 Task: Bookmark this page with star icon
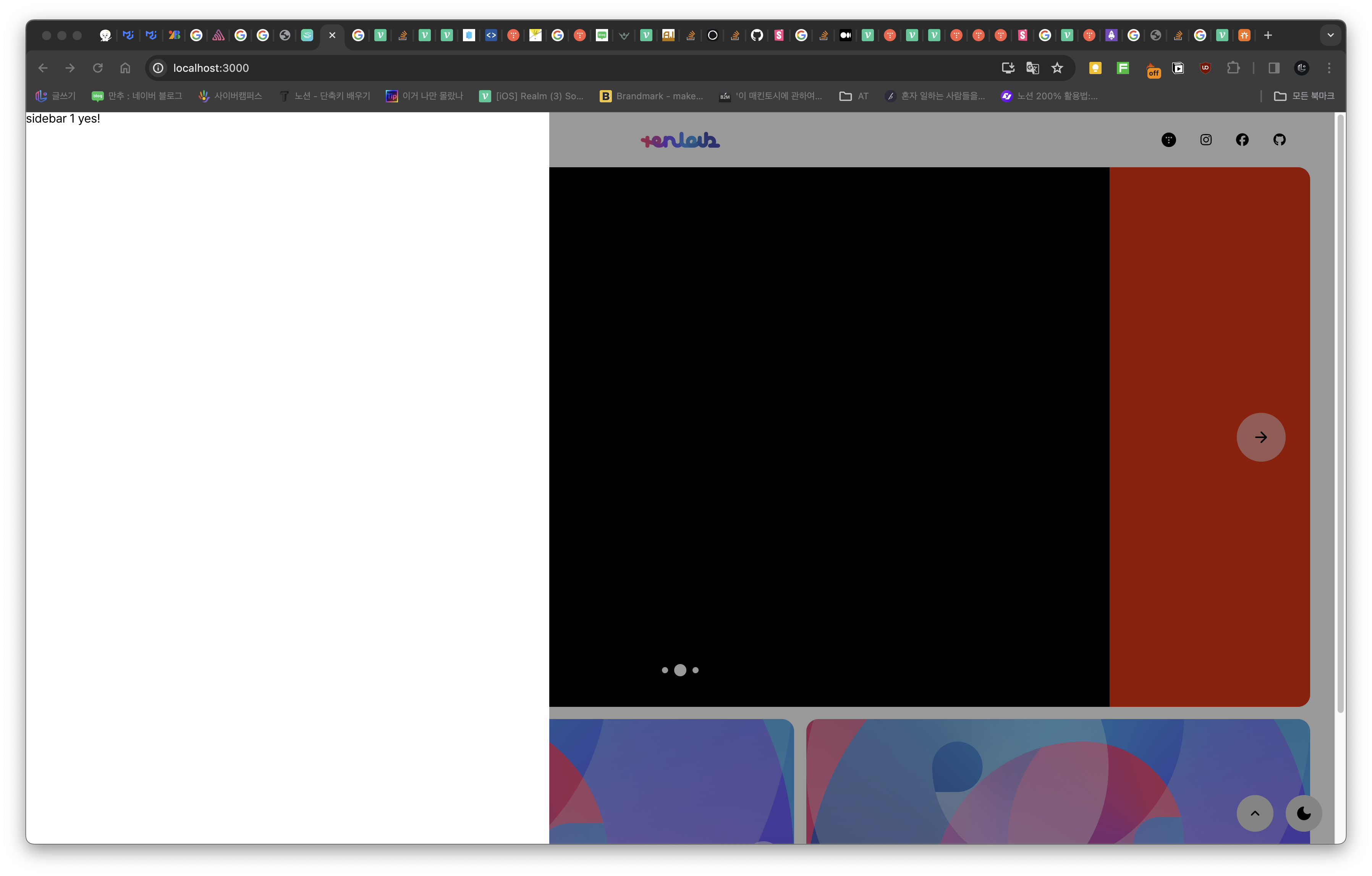pyautogui.click(x=1057, y=68)
